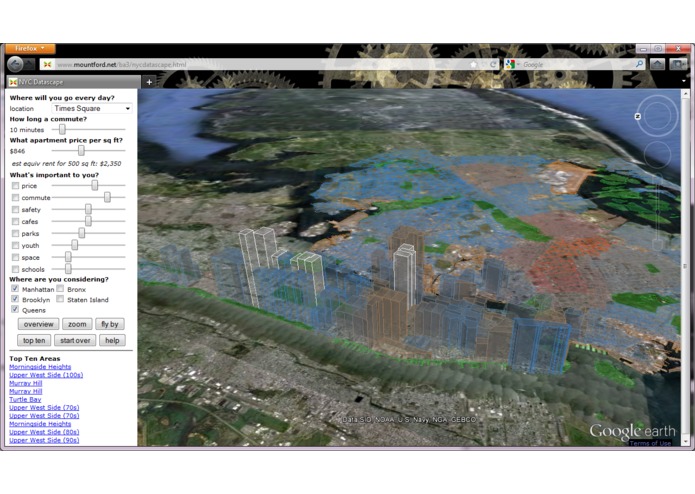
Task: Check the Bronx borough checkbox
Action: click(x=60, y=289)
